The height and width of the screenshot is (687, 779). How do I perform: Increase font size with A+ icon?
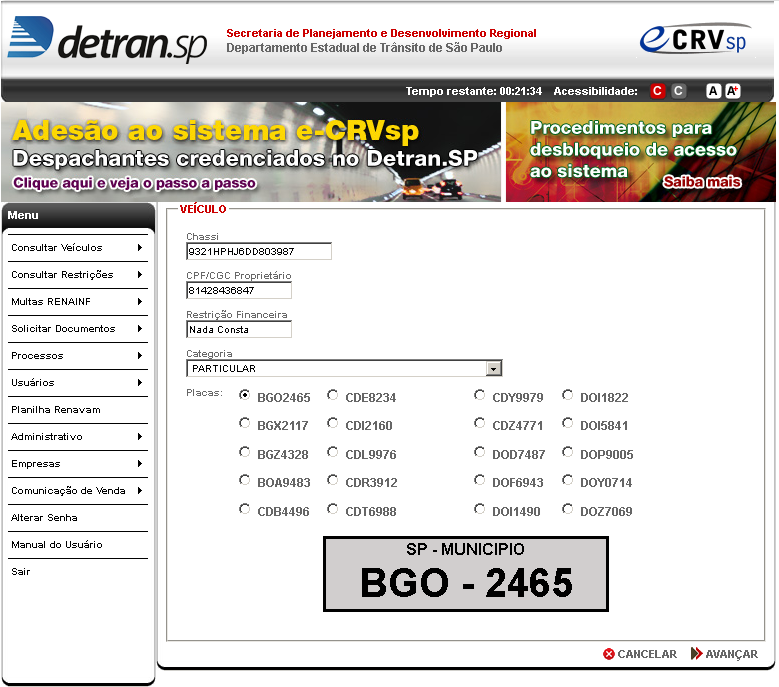click(732, 91)
